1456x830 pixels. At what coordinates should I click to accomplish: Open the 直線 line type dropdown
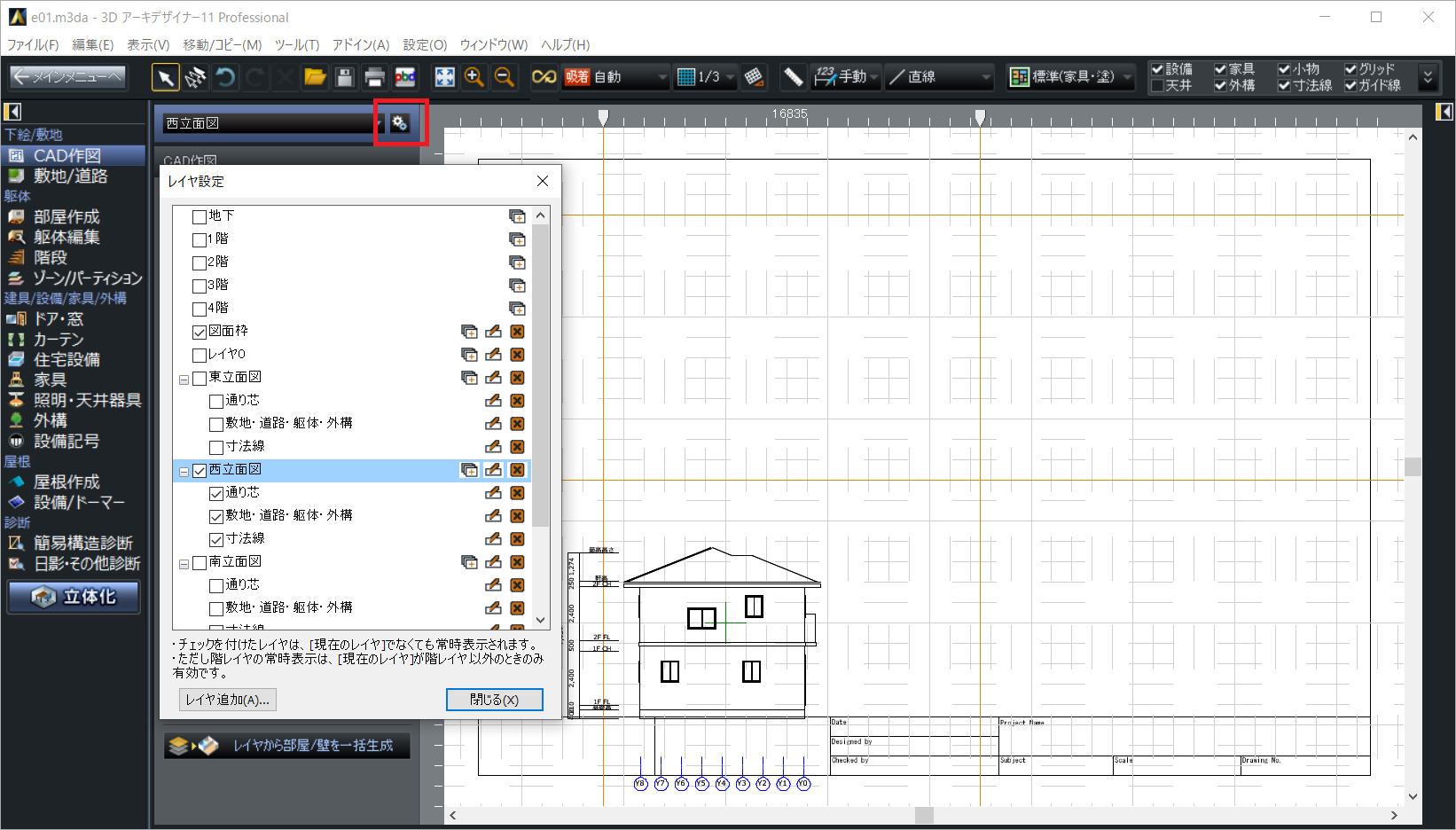[x=984, y=77]
